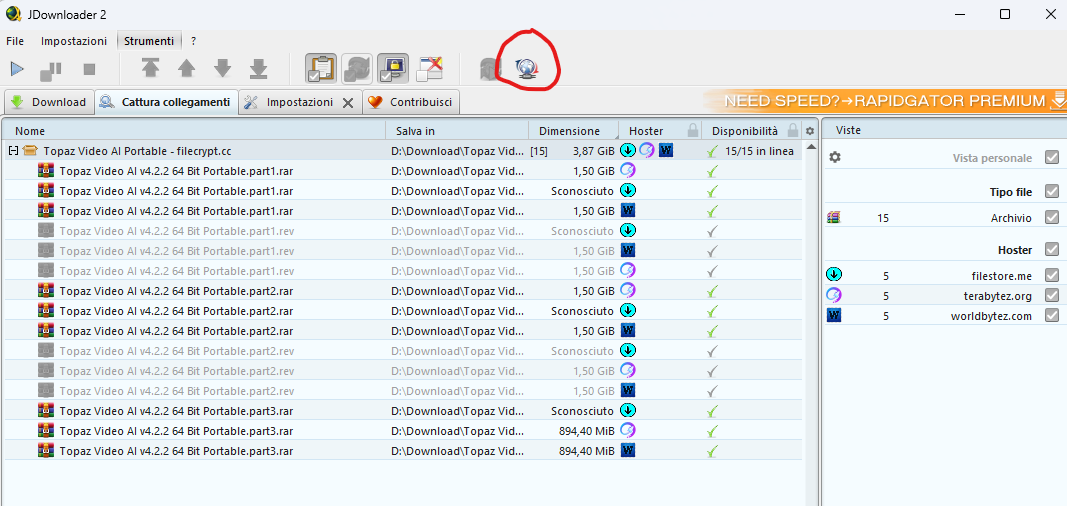Close the Impostazioni tab with its X
The width and height of the screenshot is (1067, 506).
[348, 103]
